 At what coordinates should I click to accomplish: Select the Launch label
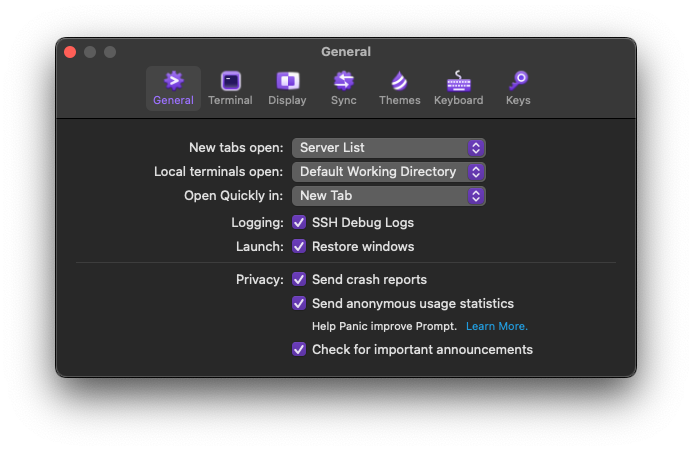[260, 246]
